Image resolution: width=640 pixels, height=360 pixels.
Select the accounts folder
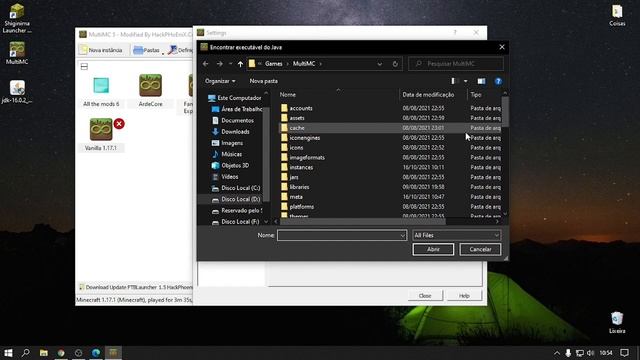click(x=390, y=108)
